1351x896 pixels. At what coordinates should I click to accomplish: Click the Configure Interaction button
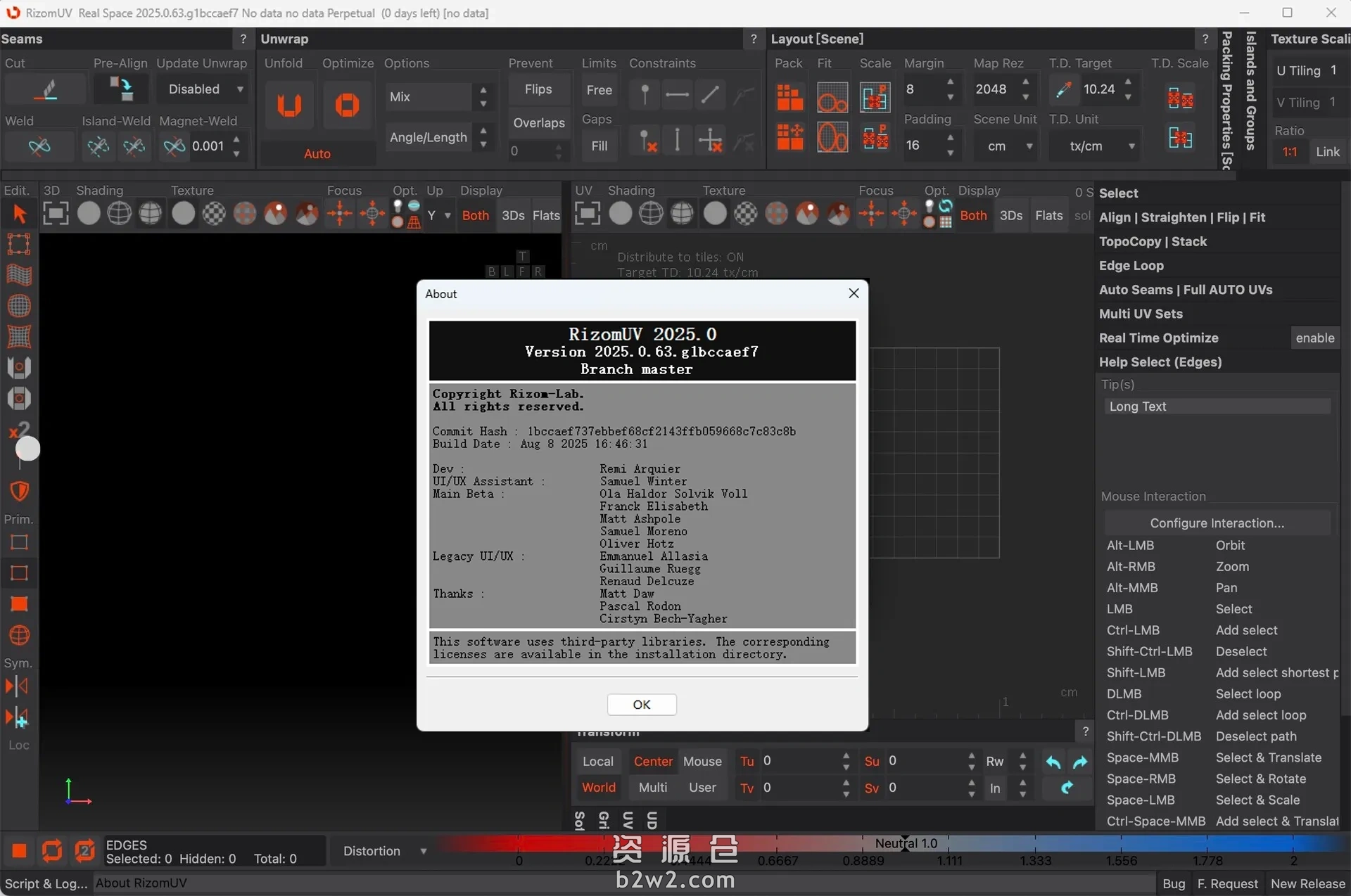(1217, 523)
